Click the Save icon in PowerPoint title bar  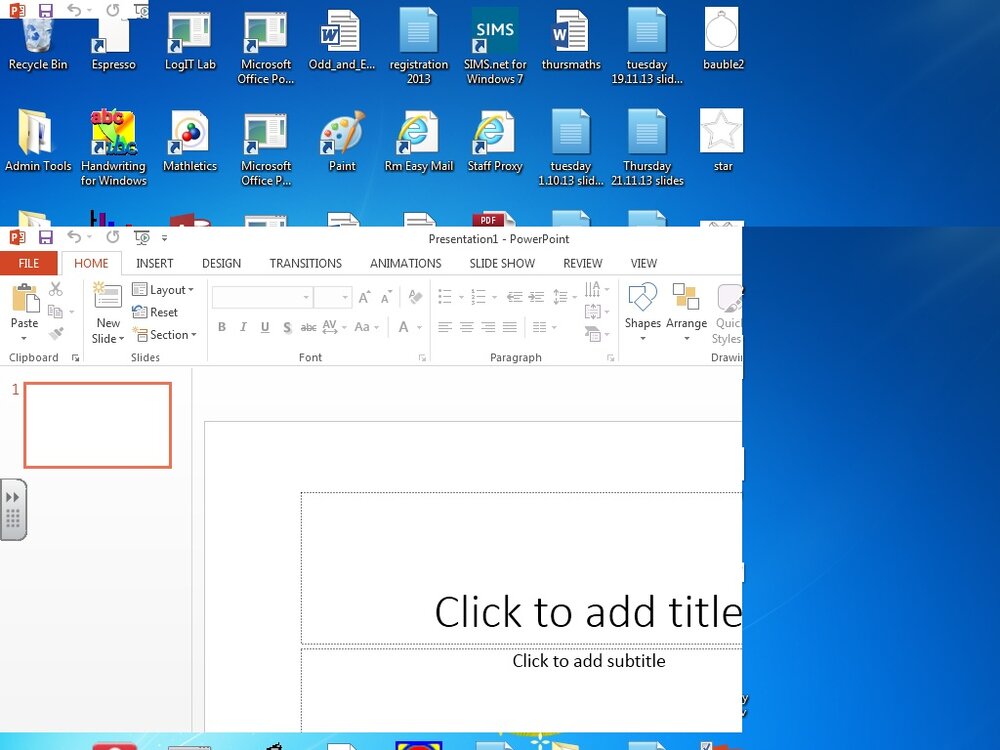(45, 238)
